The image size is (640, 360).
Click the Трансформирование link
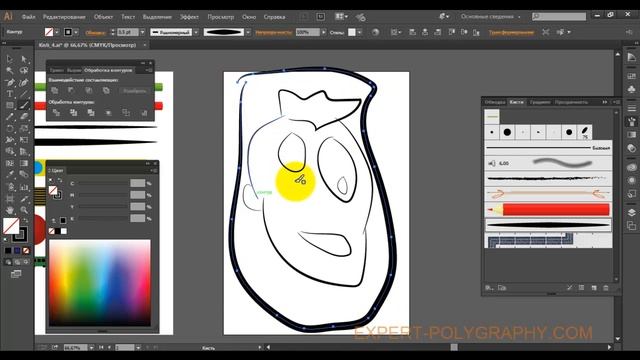511,33
